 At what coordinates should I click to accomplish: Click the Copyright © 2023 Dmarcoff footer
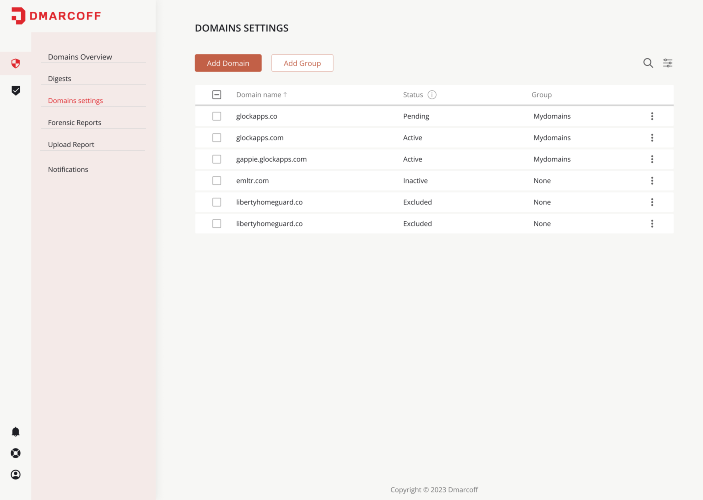pyautogui.click(x=434, y=490)
